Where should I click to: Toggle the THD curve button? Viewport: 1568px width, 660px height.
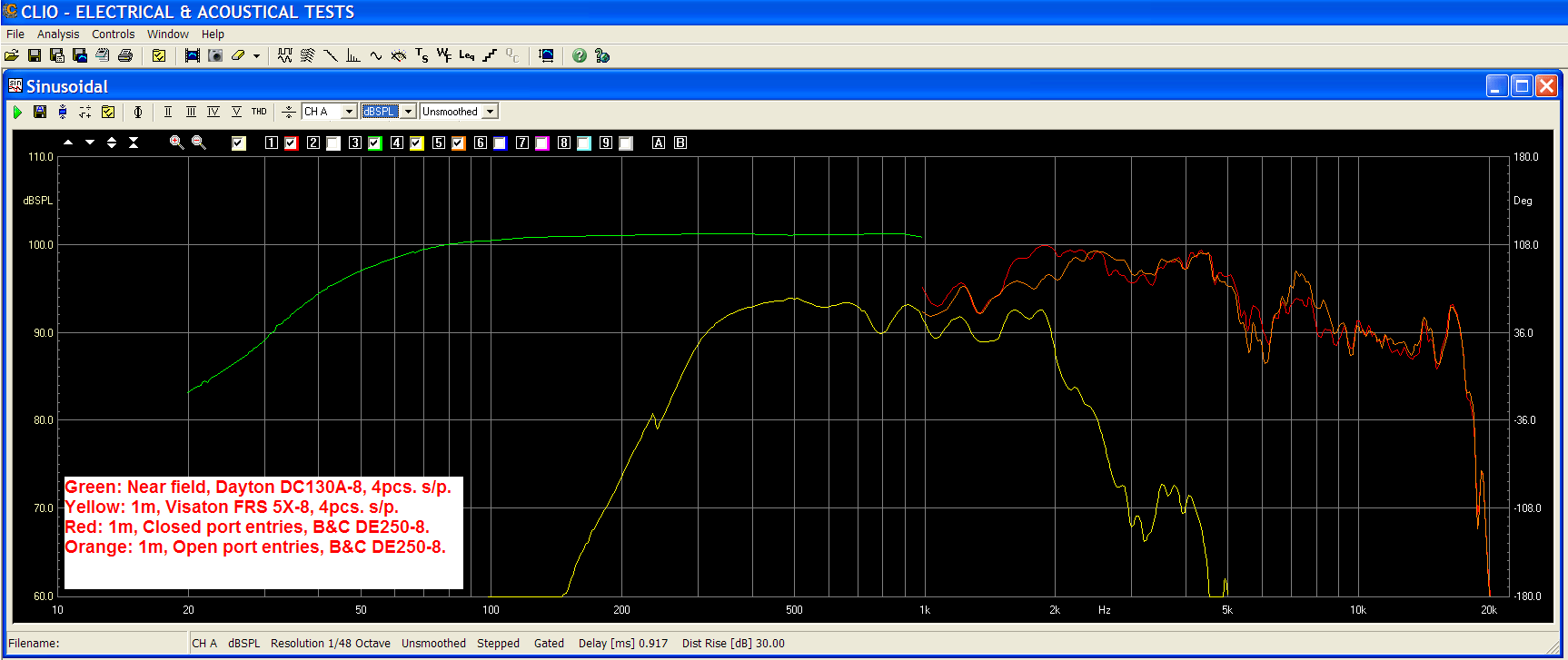coord(259,112)
